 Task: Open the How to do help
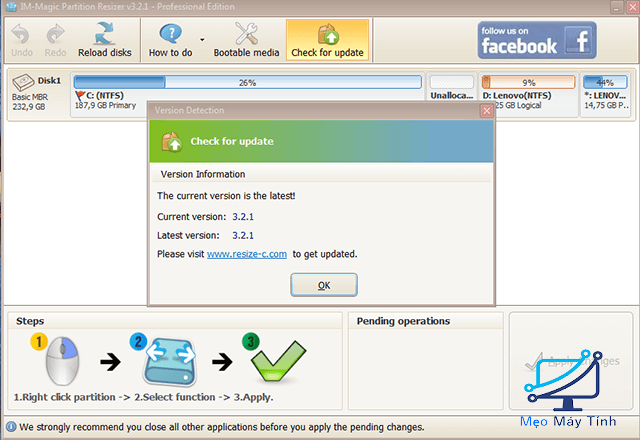tap(170, 39)
